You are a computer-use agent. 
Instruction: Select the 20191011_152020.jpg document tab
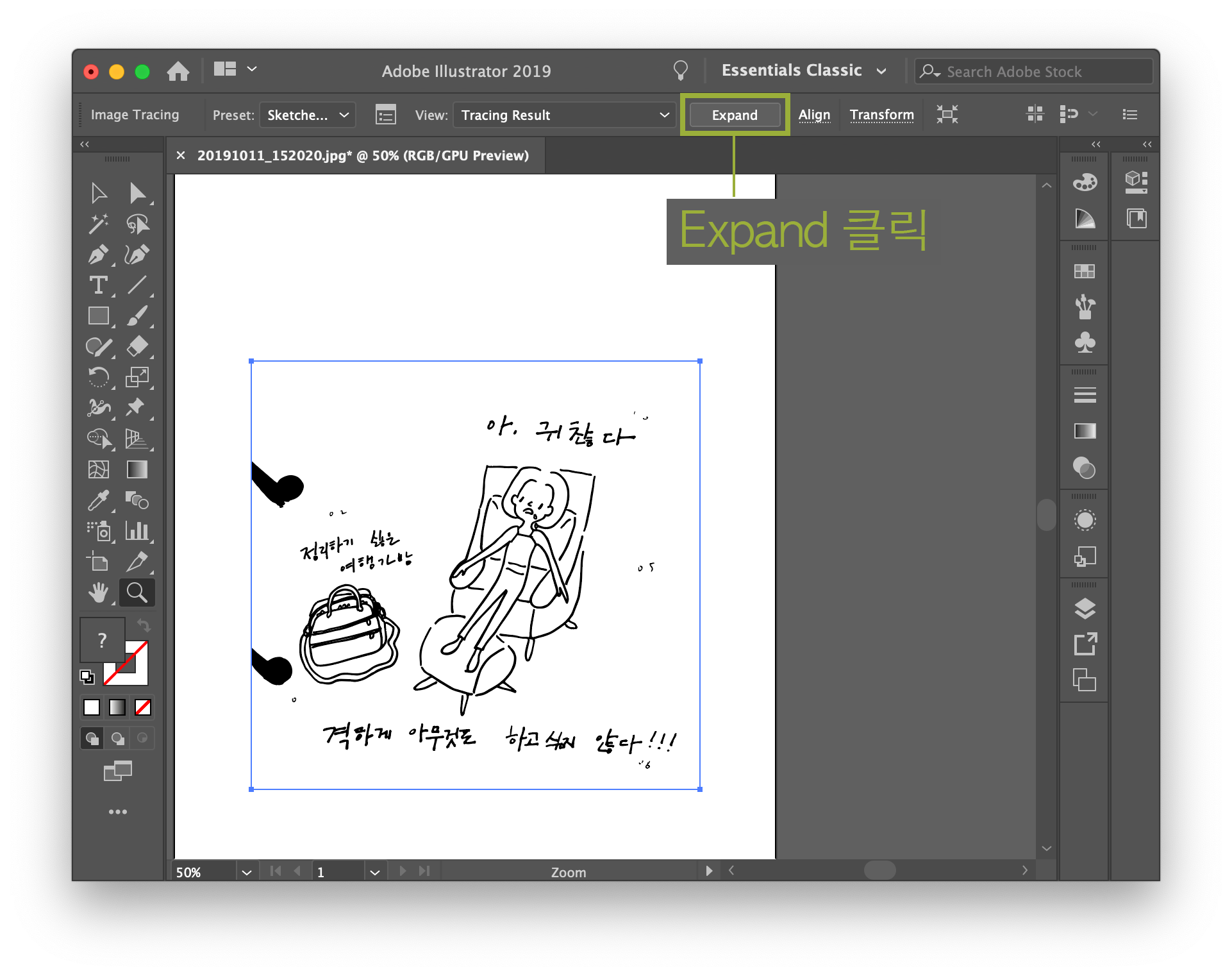[363, 155]
